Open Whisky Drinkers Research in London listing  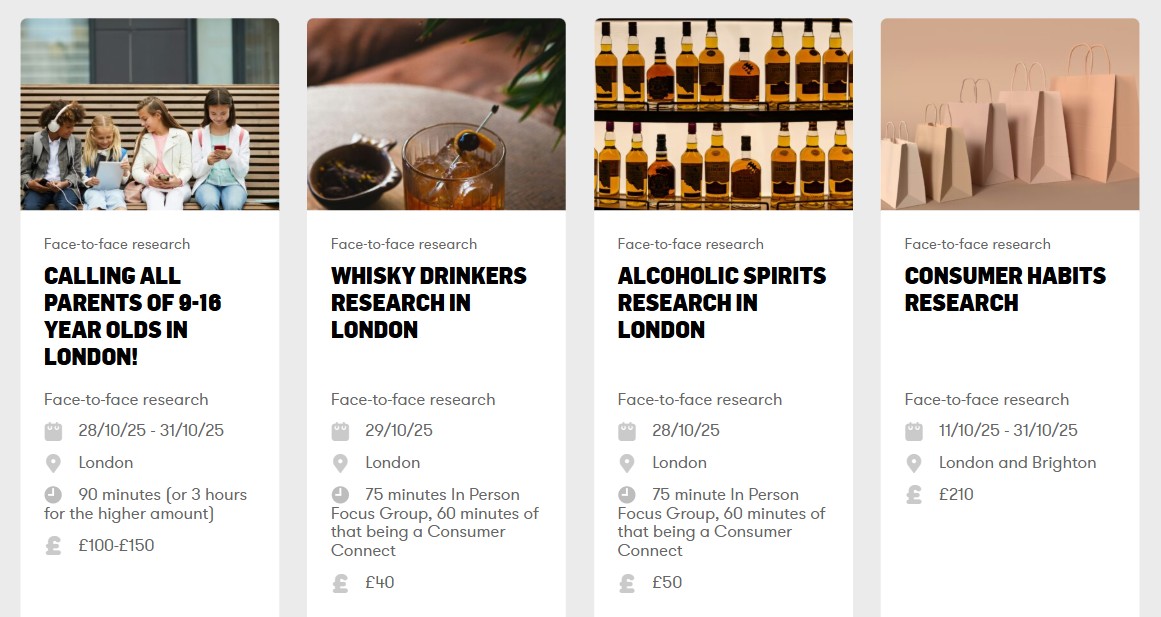coord(428,302)
